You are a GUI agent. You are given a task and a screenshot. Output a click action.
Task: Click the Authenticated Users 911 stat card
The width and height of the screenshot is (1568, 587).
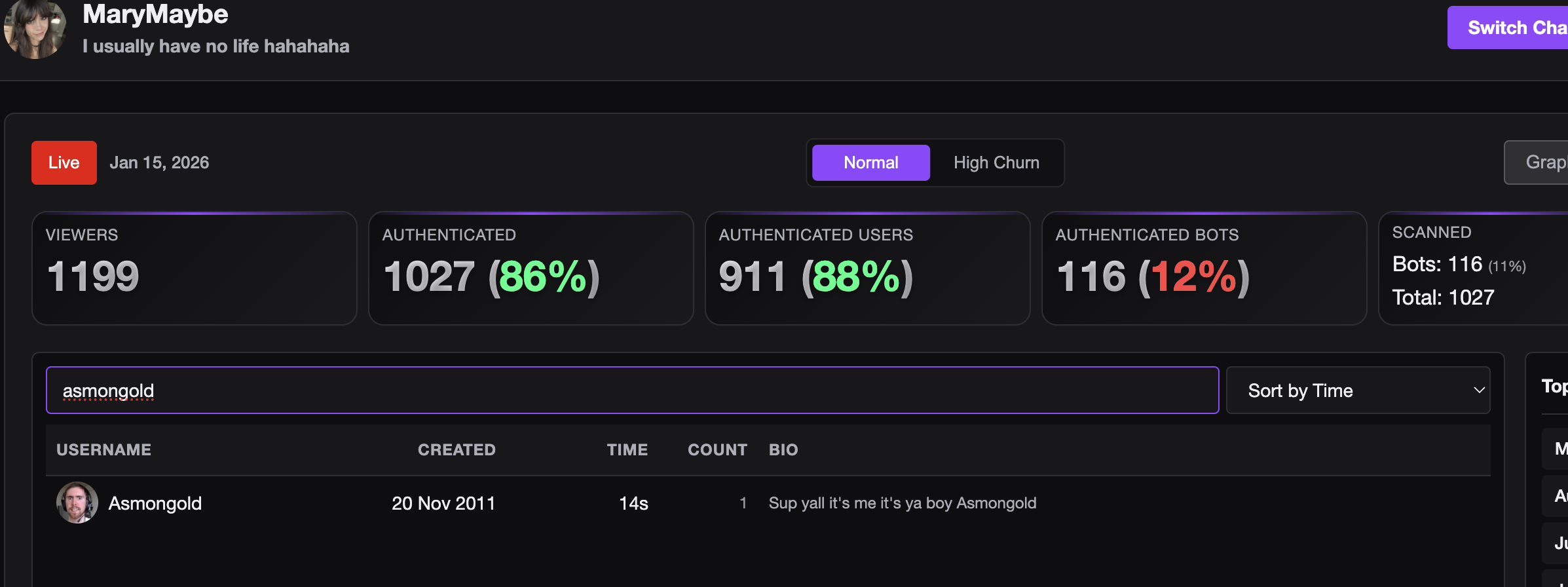click(x=868, y=268)
